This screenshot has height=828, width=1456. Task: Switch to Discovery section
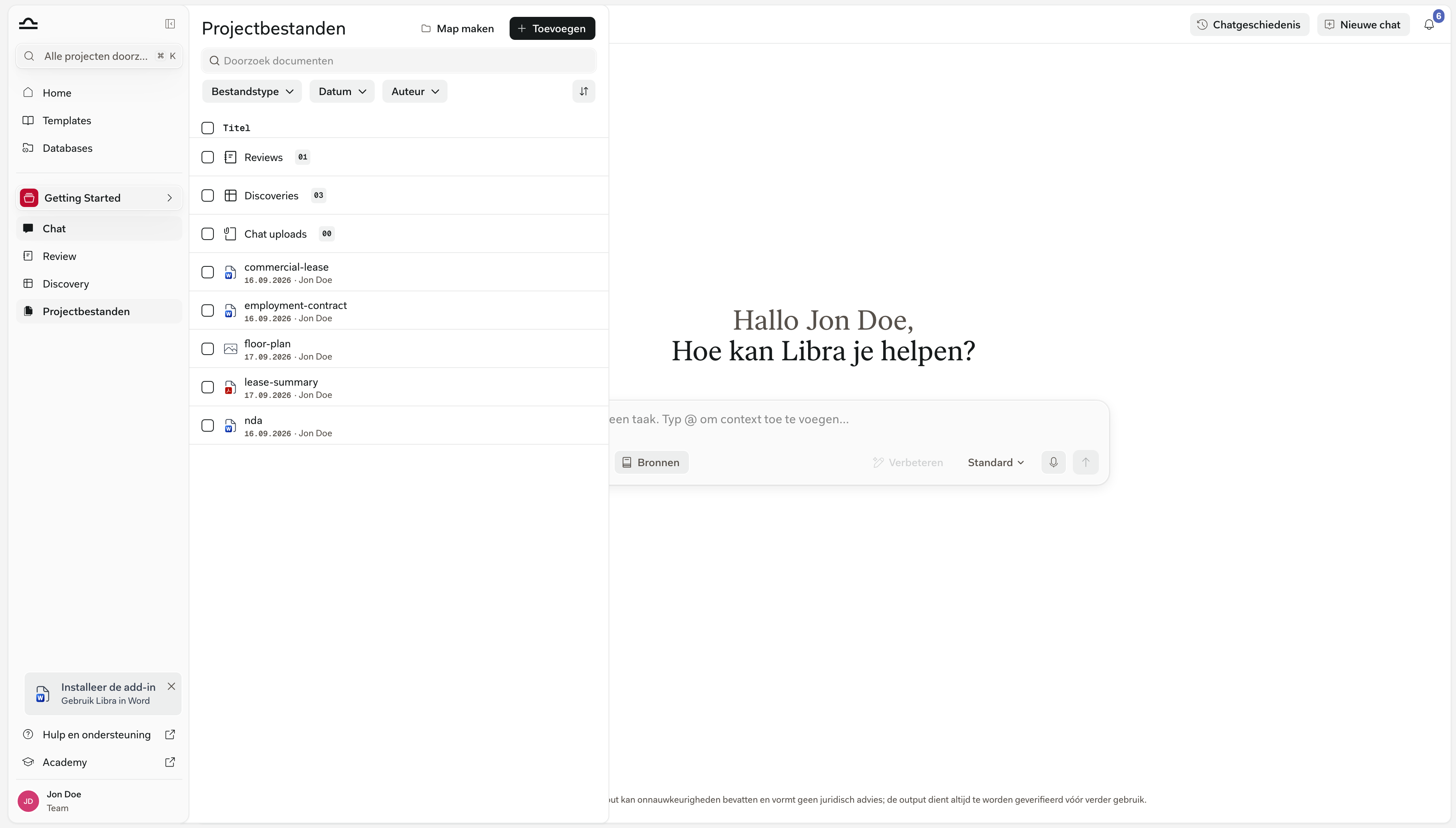(99, 283)
